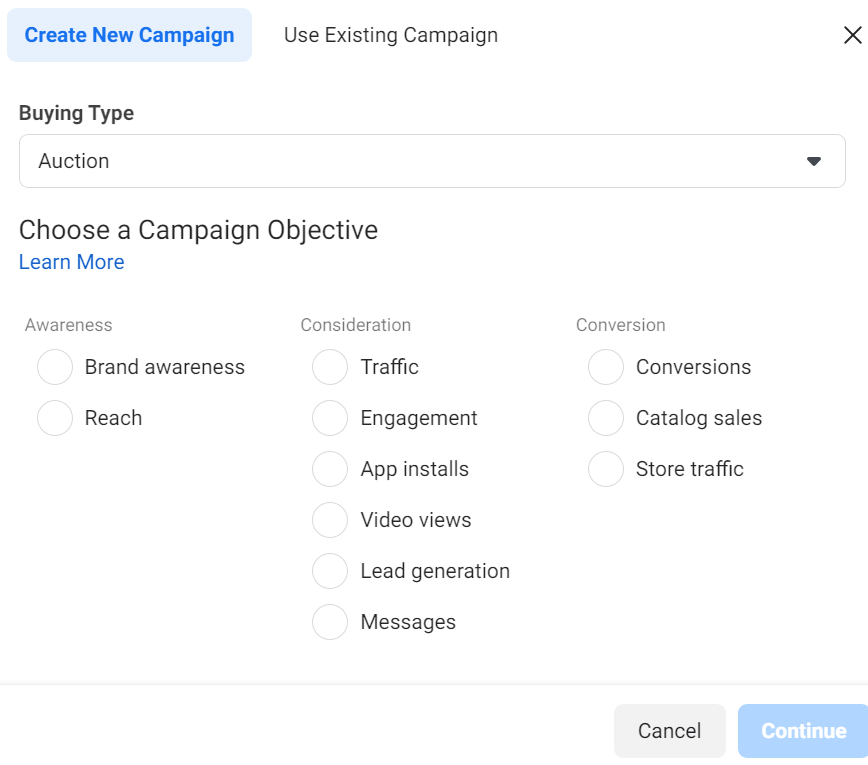
Task: Pick the Engagement objective
Action: coord(330,418)
